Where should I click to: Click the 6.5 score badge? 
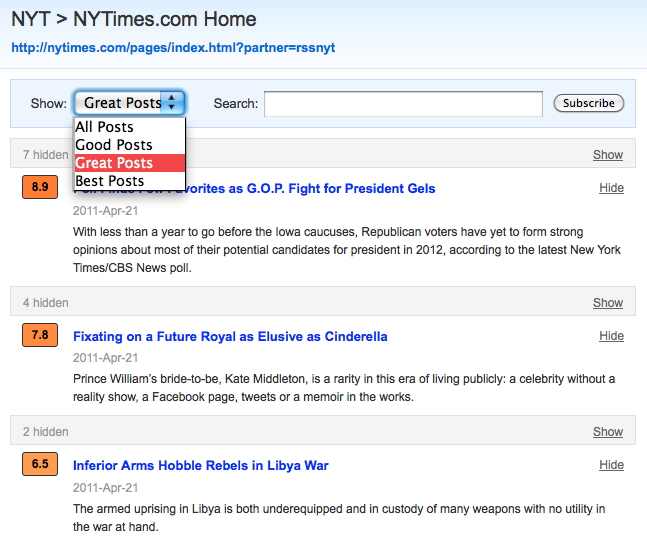tap(40, 465)
